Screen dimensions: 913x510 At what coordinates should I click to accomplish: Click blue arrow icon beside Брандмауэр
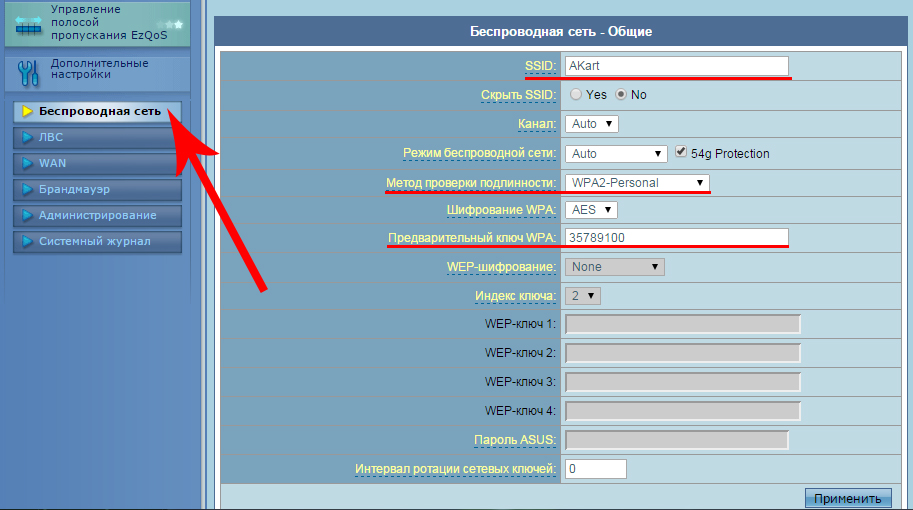pyautogui.click(x=27, y=189)
